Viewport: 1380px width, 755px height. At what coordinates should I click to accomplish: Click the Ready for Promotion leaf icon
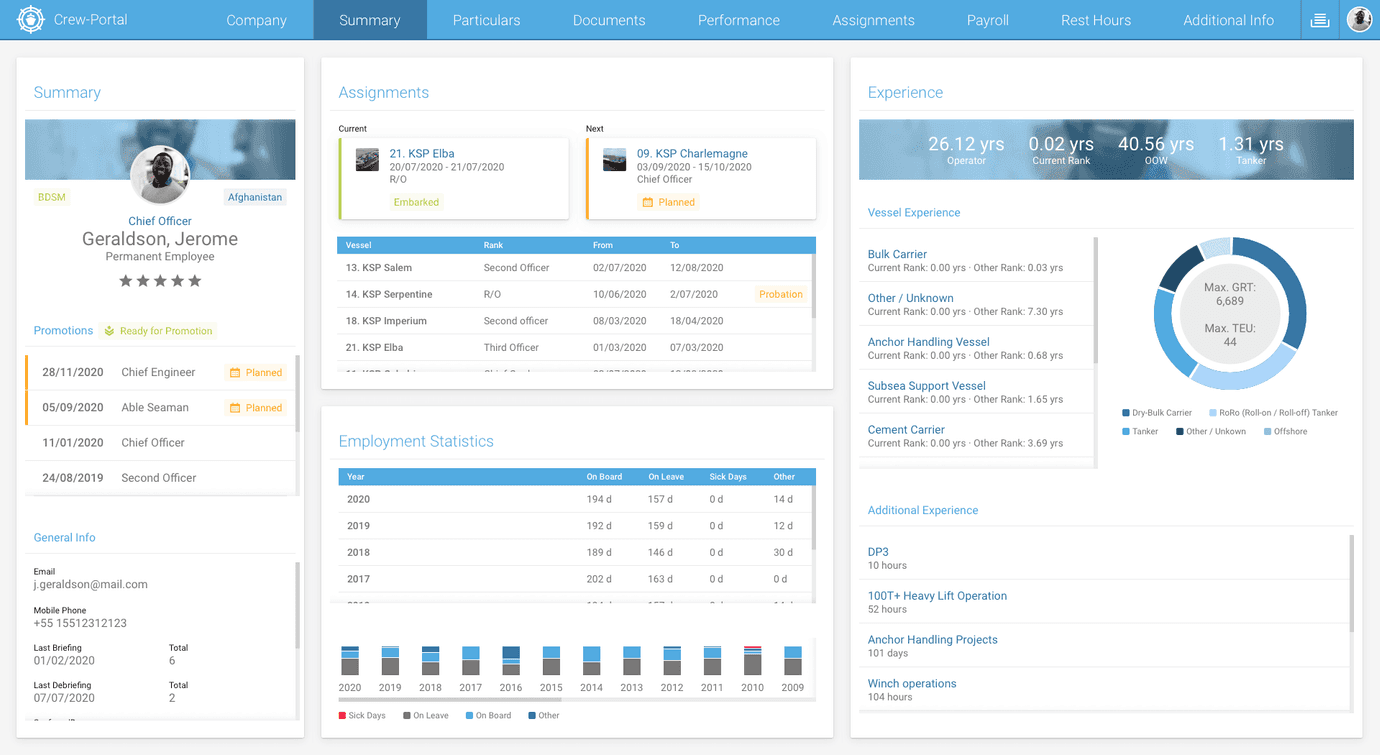[109, 331]
